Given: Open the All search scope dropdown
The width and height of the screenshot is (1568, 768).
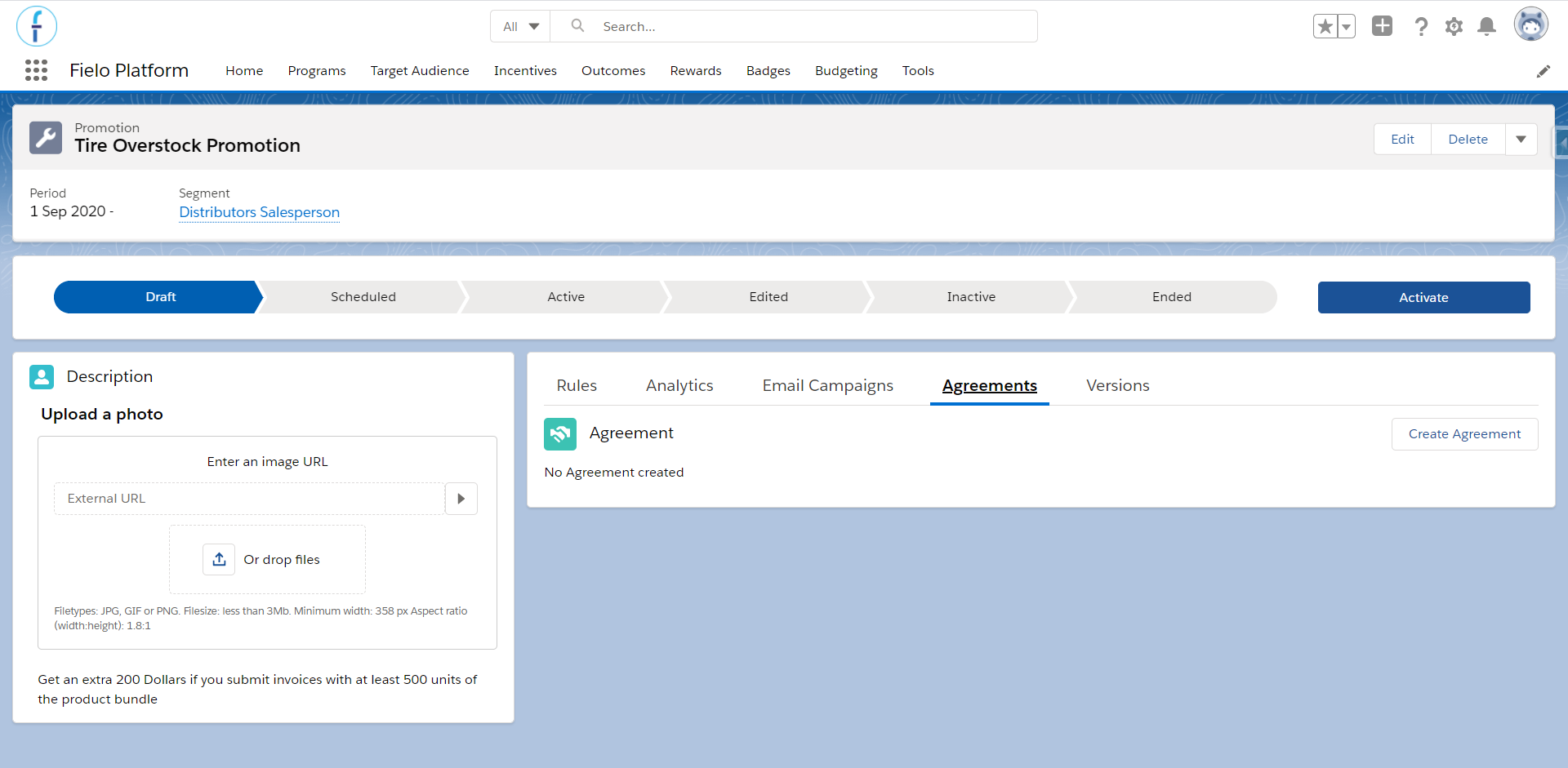Looking at the screenshot, I should point(520,26).
